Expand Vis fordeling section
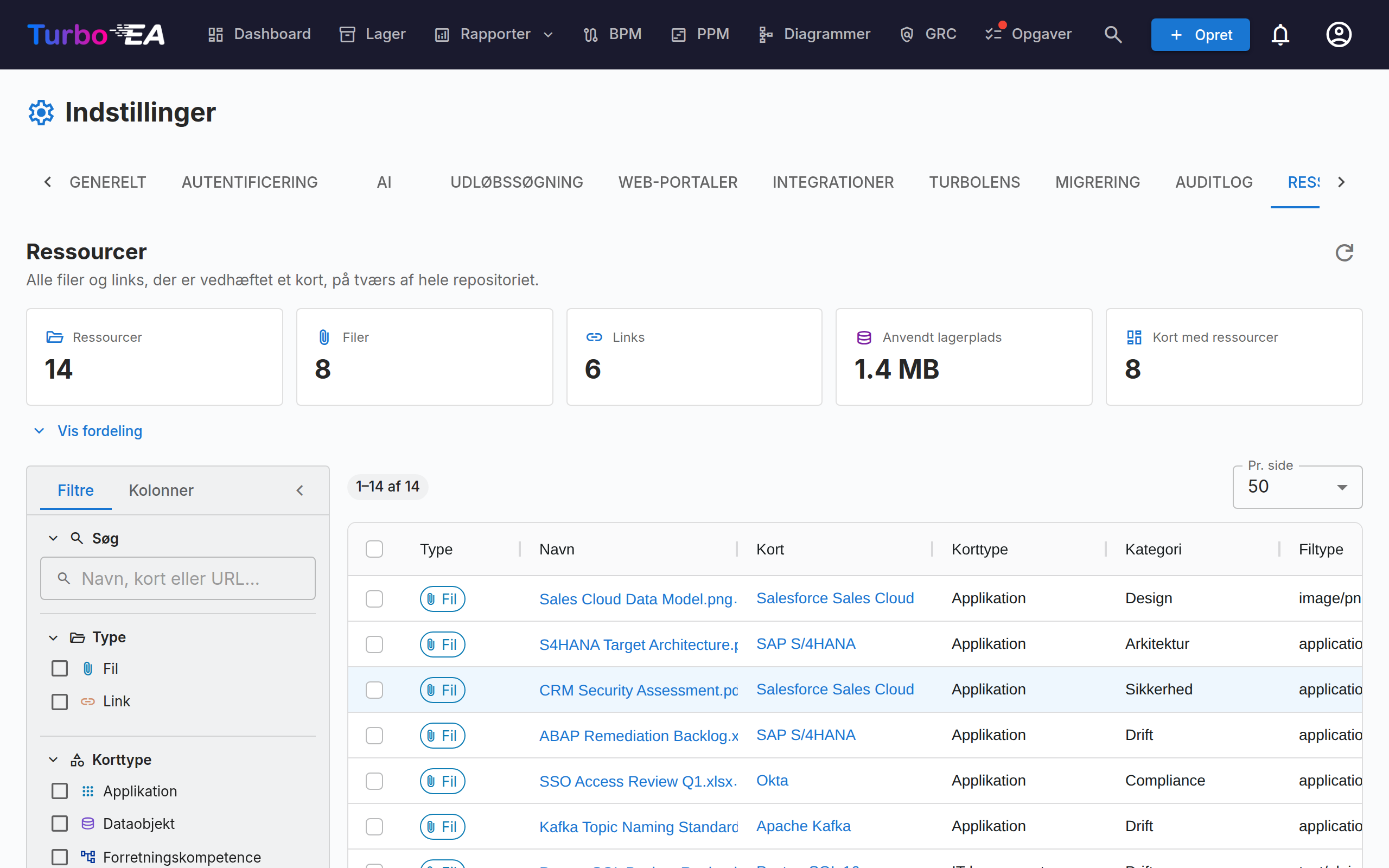The height and width of the screenshot is (868, 1389). click(88, 431)
